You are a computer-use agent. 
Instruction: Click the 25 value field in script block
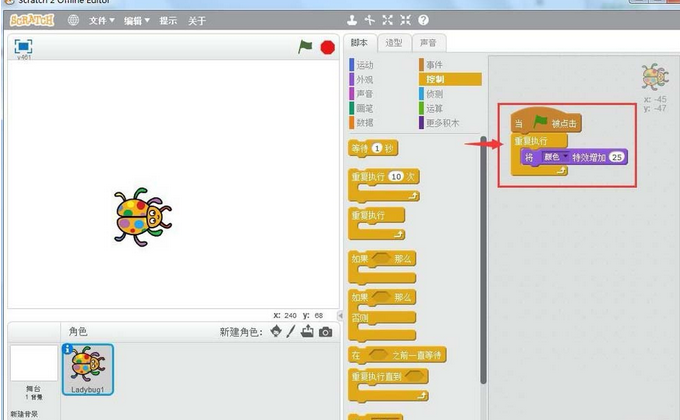point(616,158)
